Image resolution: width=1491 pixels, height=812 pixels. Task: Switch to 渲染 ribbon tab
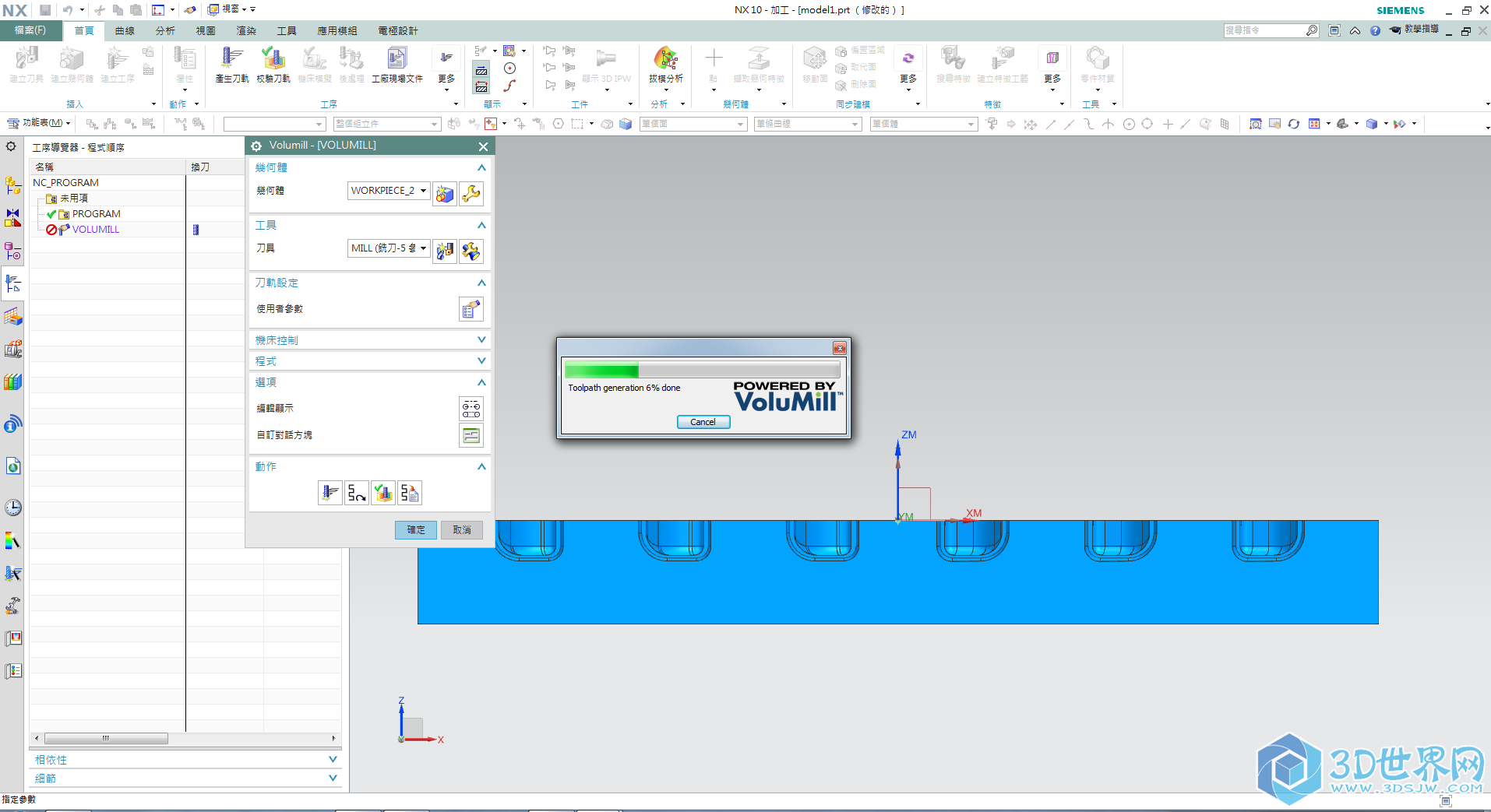pos(246,31)
